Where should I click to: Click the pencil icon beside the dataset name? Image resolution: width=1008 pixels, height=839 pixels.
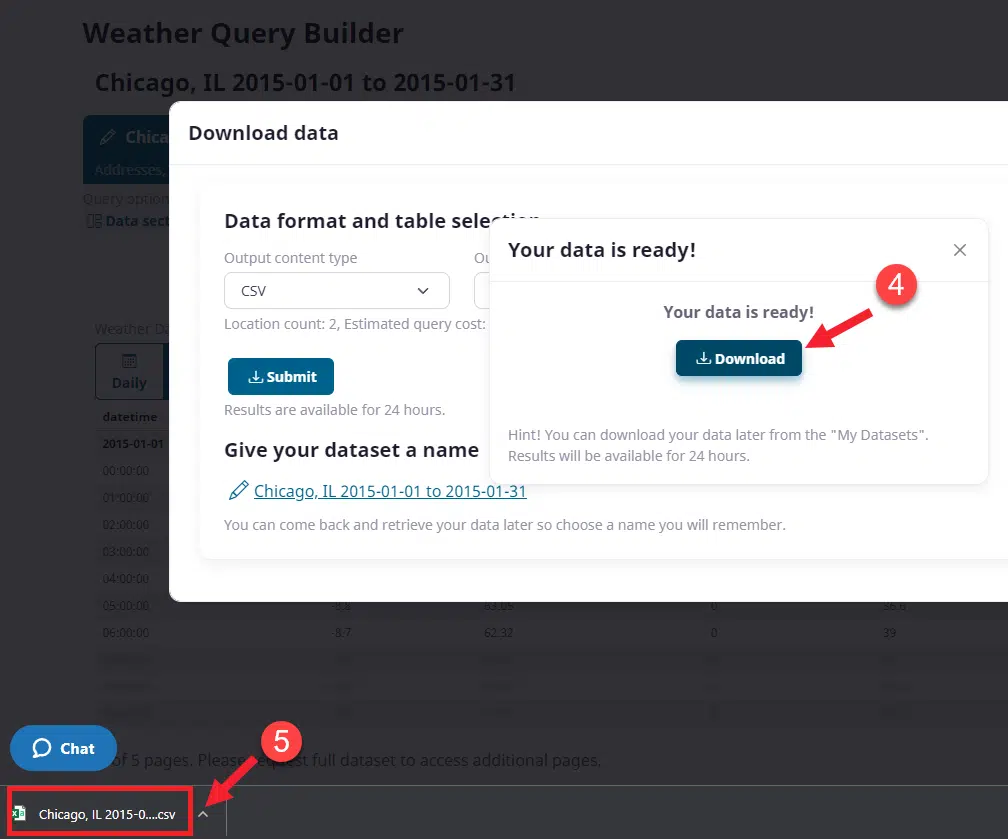coord(238,491)
